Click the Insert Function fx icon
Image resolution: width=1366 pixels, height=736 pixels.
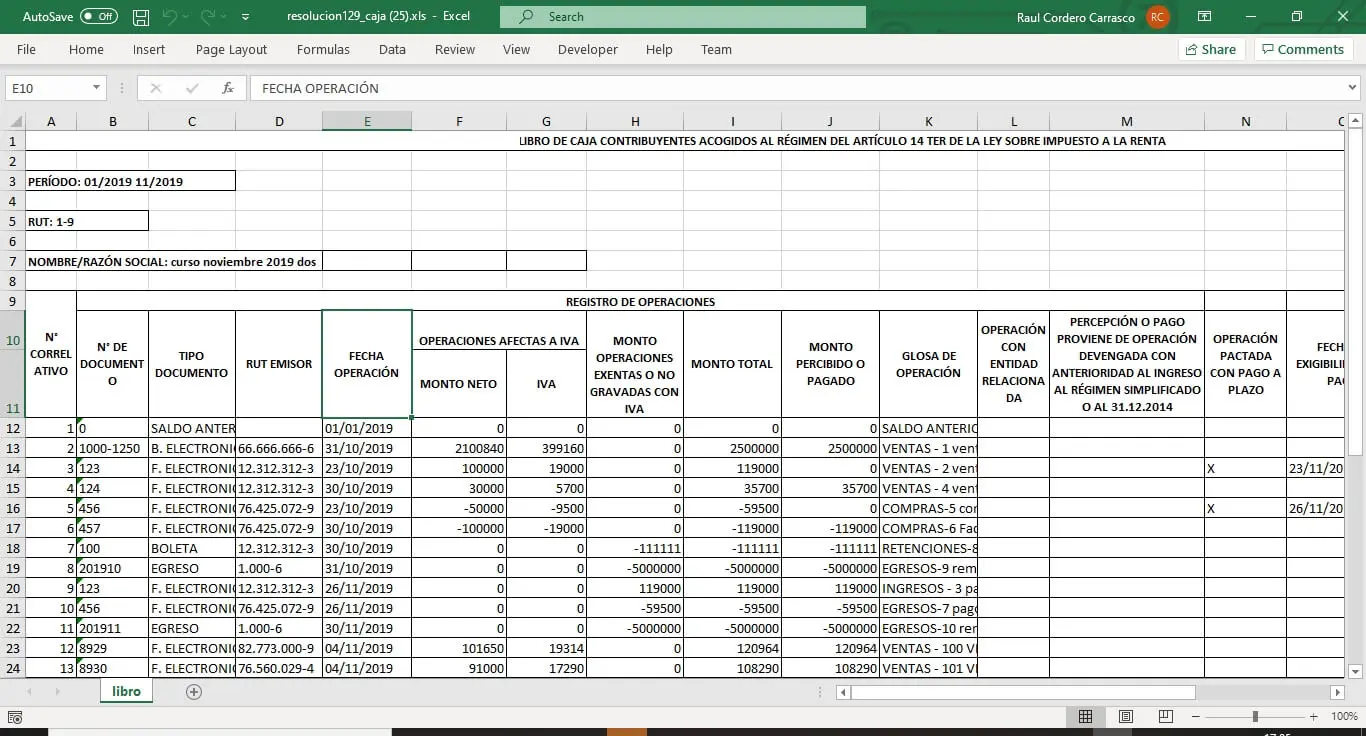coord(228,88)
